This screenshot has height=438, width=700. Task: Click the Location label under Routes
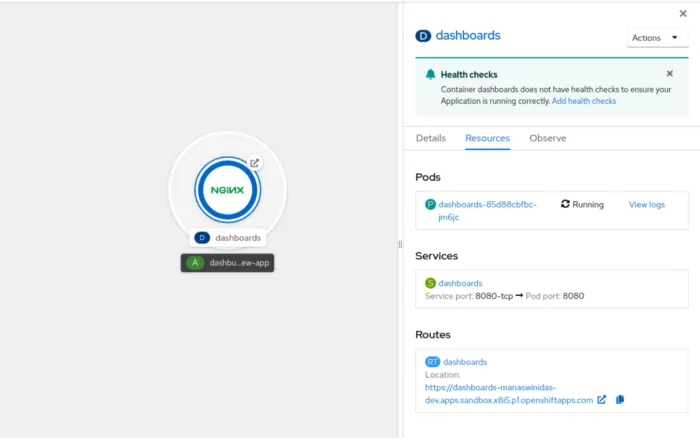pyautogui.click(x=442, y=375)
